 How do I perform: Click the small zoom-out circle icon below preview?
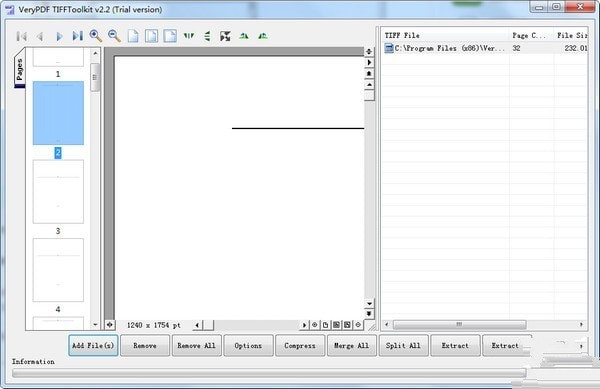[x=358, y=325]
